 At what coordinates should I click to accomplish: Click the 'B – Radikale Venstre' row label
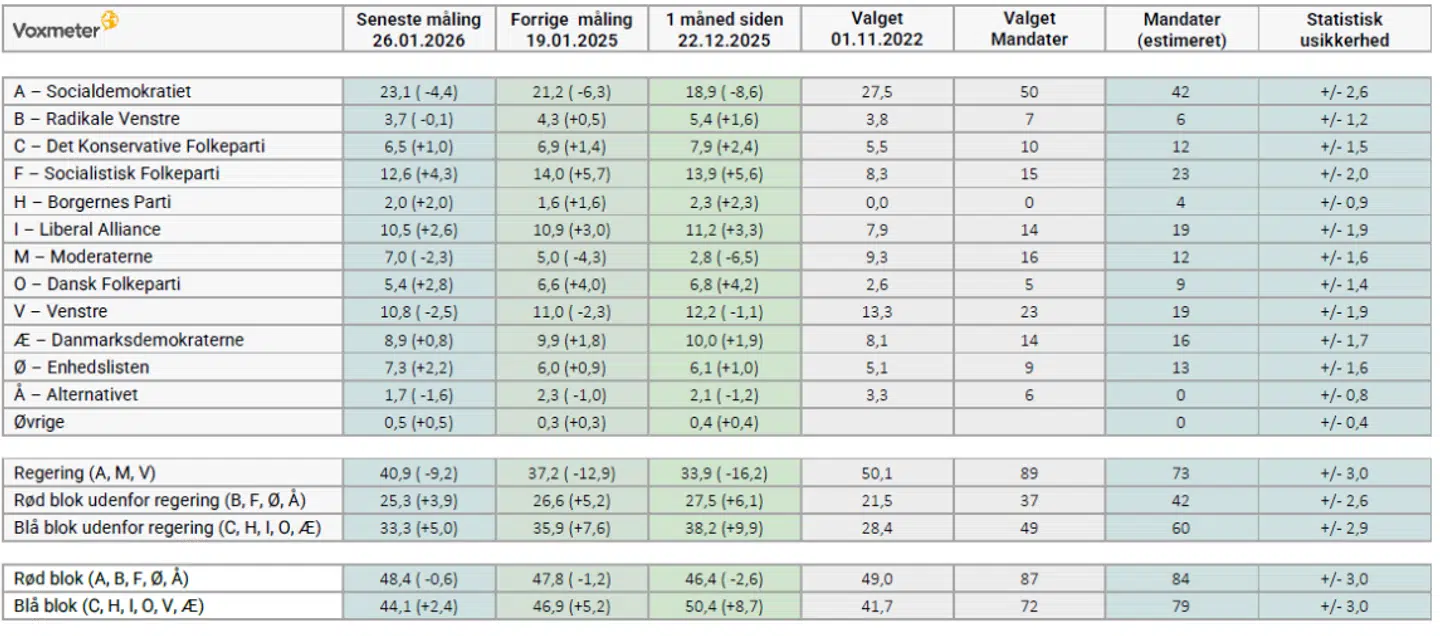tap(97, 119)
